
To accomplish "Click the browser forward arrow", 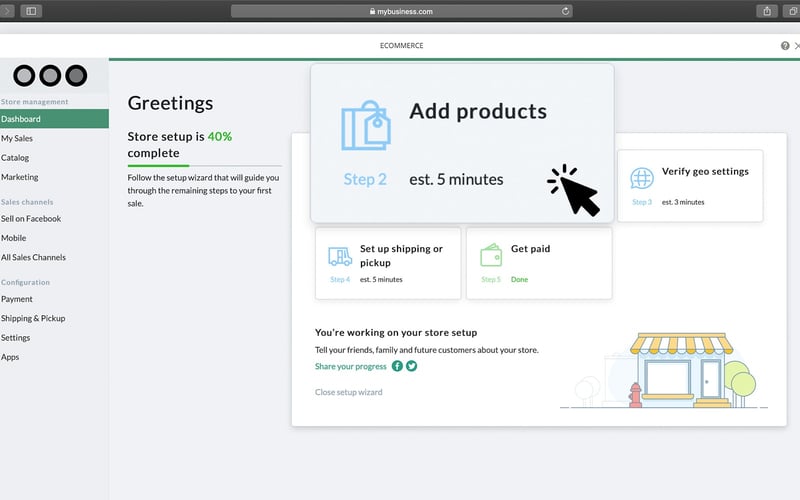I will 7,11.
